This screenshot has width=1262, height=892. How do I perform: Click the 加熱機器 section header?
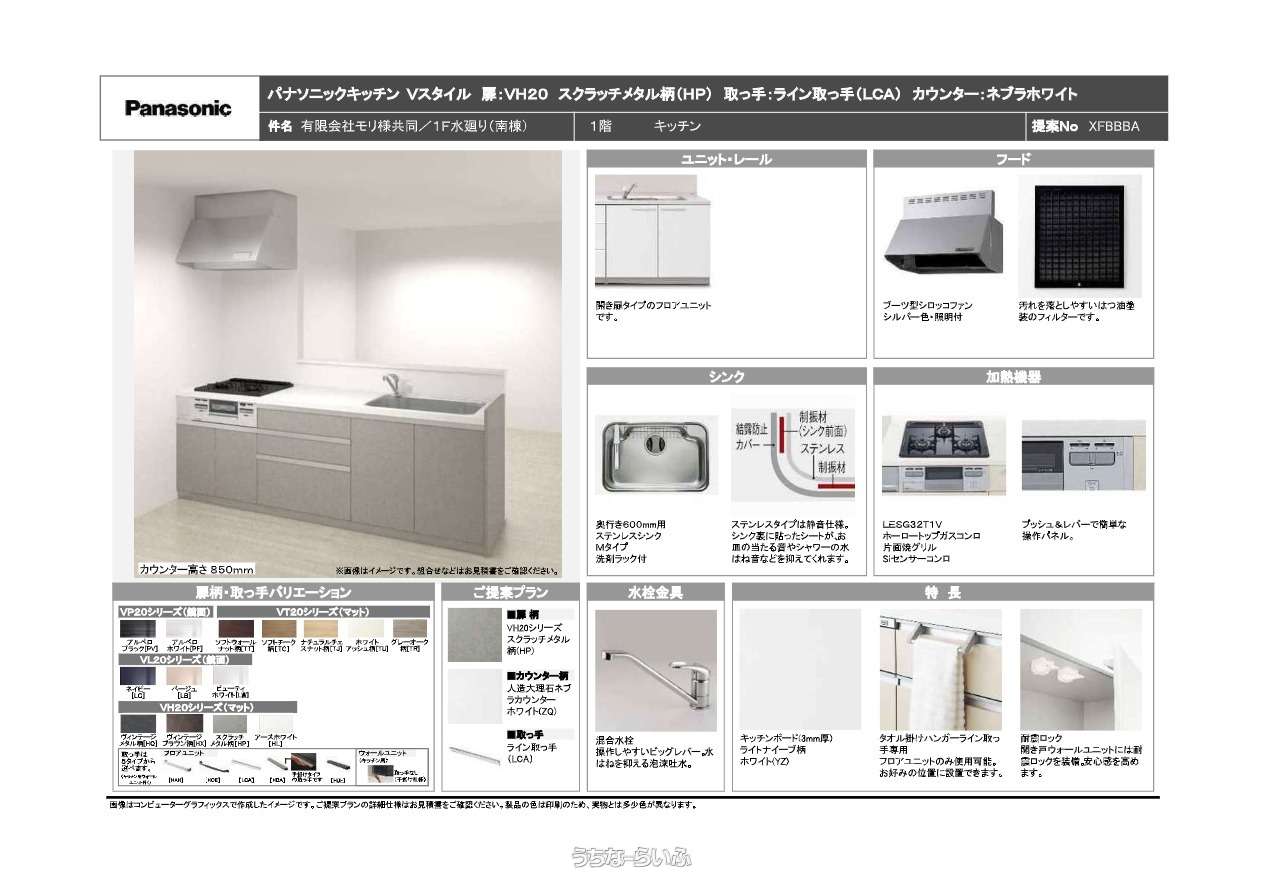coord(1012,377)
